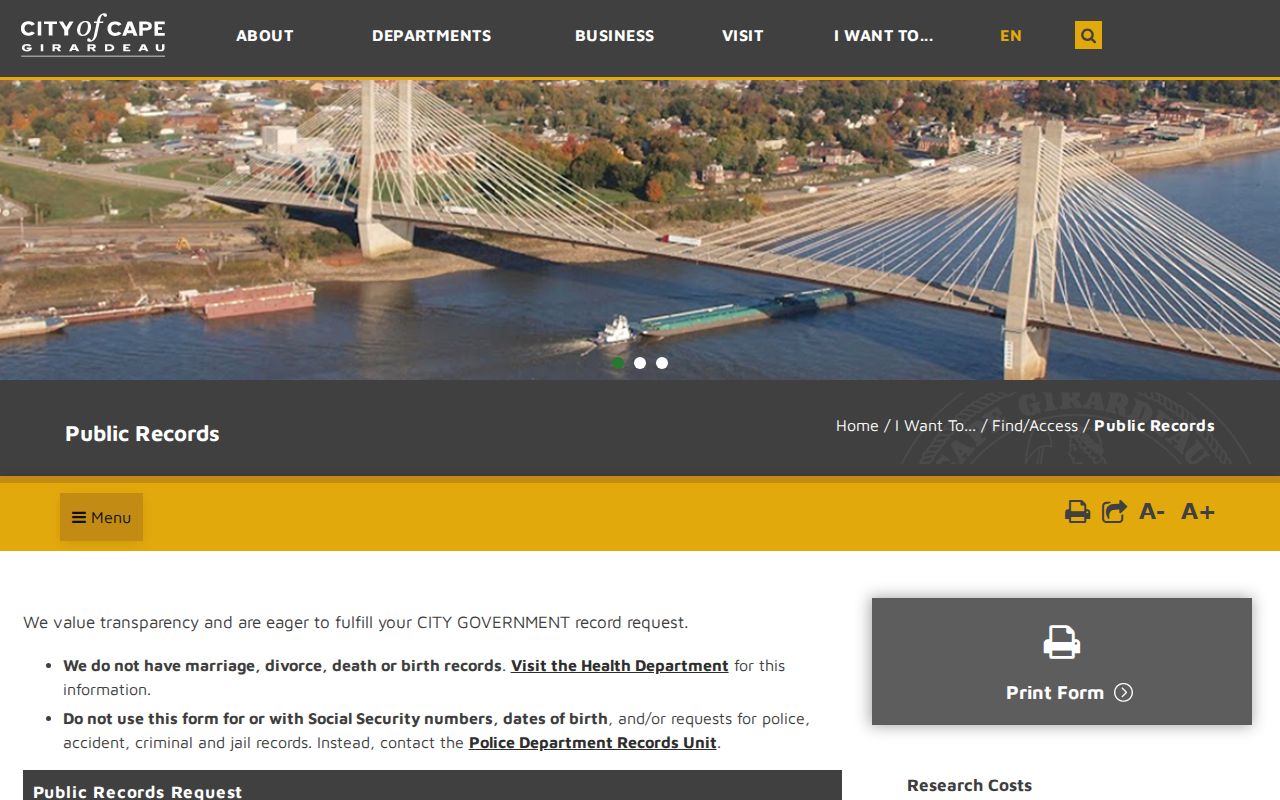Click the Research Costs heading

coord(969,786)
